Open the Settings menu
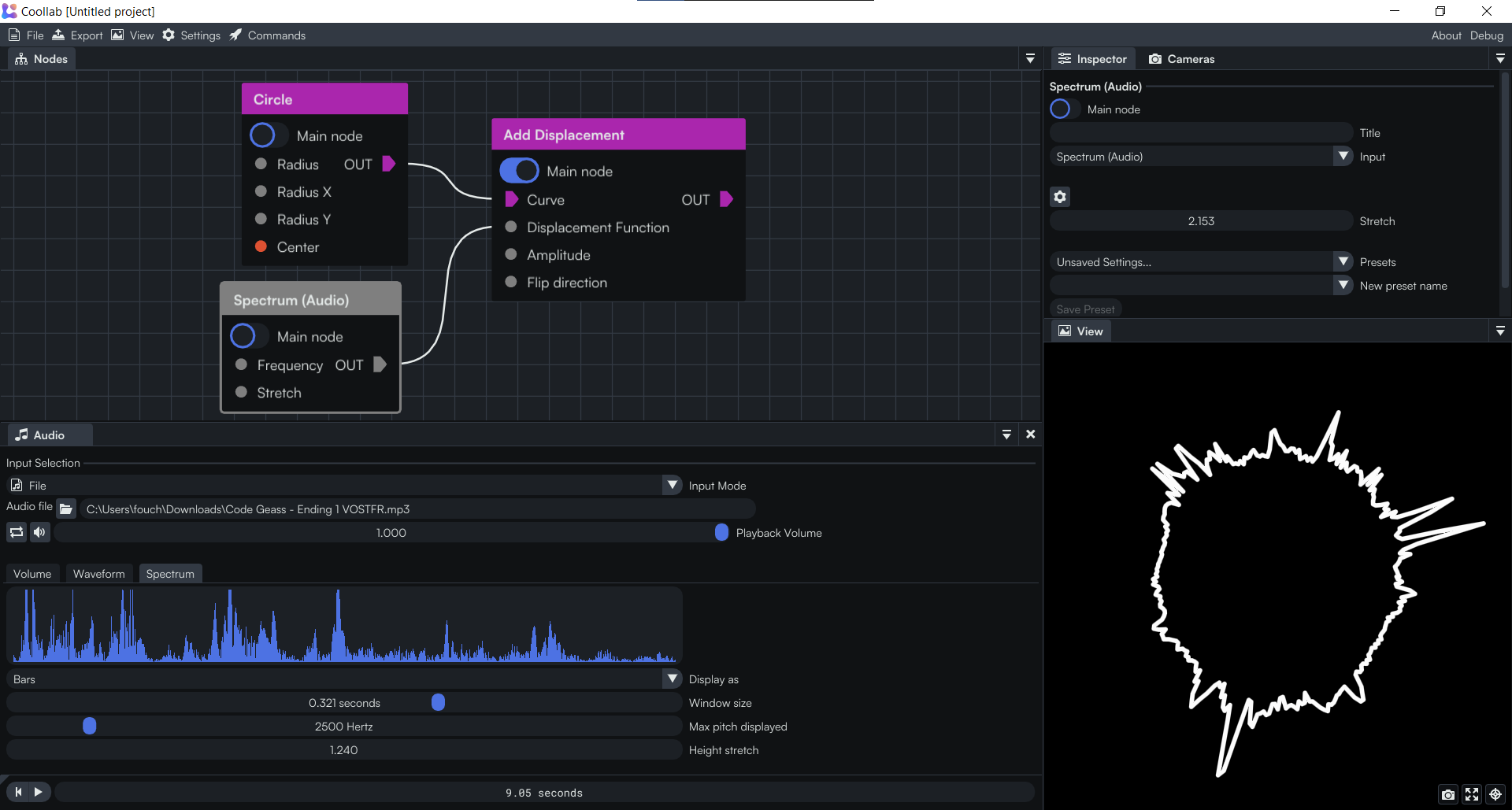The width and height of the screenshot is (1512, 810). point(191,35)
